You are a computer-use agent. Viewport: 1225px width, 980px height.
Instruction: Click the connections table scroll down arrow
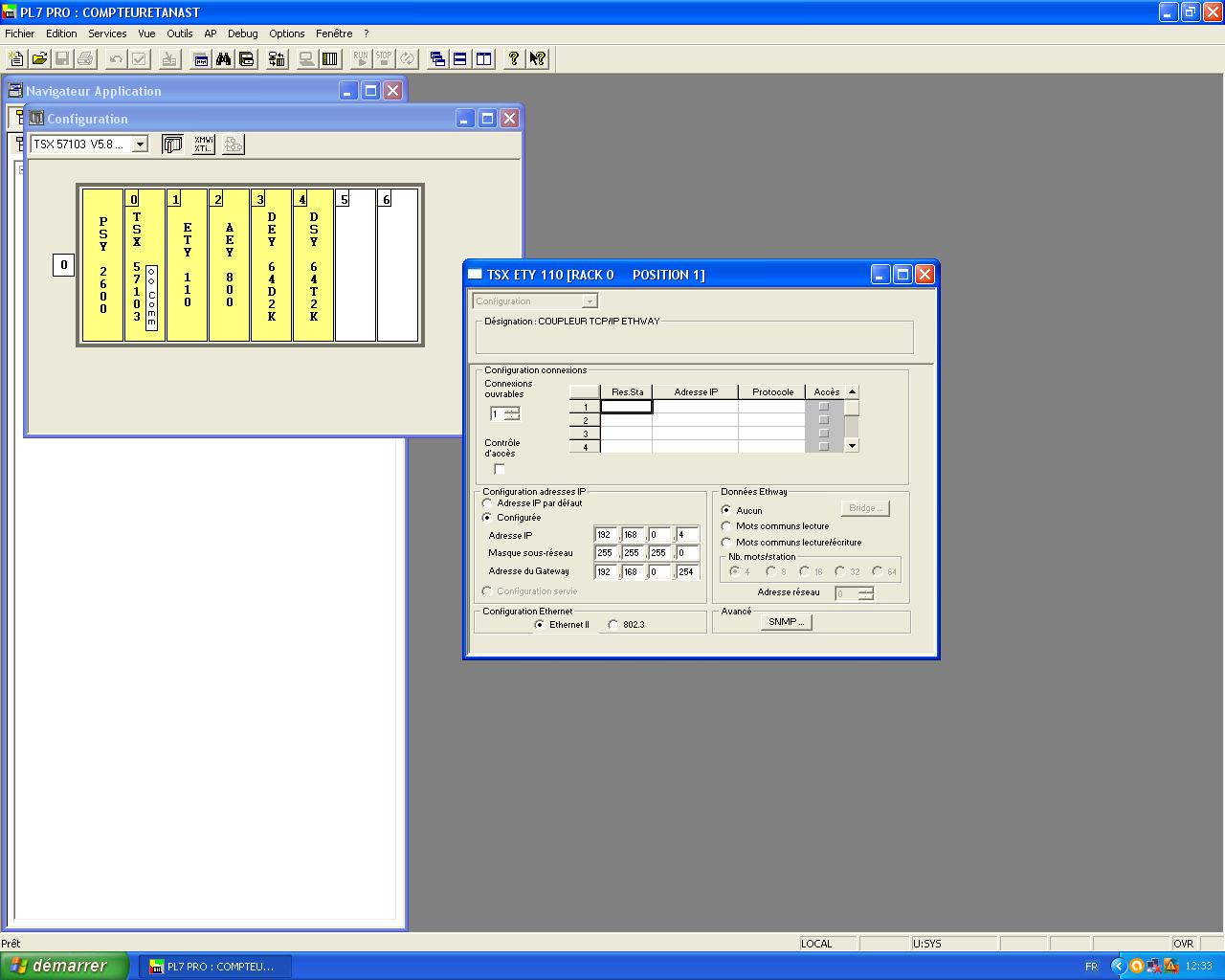[x=852, y=446]
